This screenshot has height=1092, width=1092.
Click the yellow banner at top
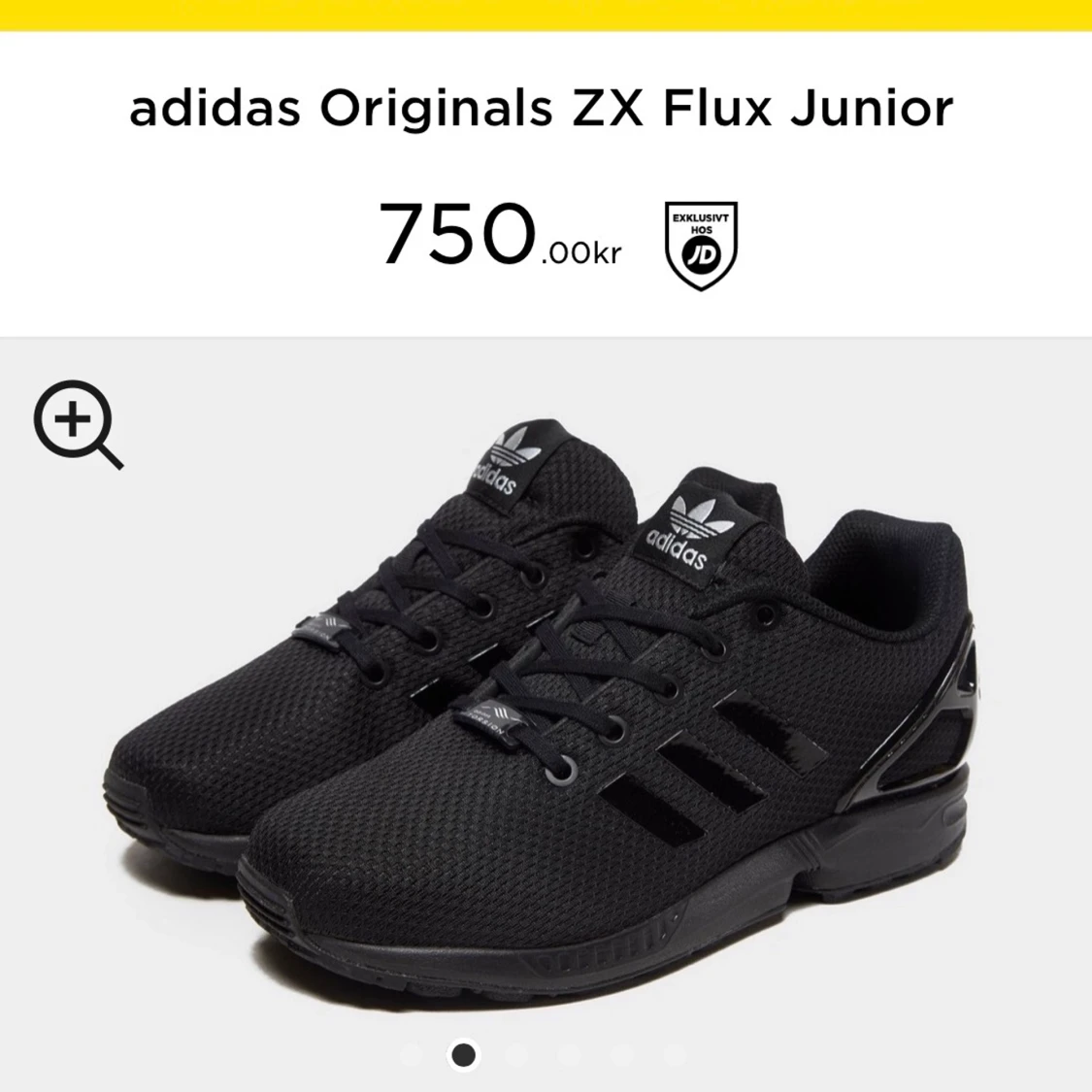[x=546, y=15]
